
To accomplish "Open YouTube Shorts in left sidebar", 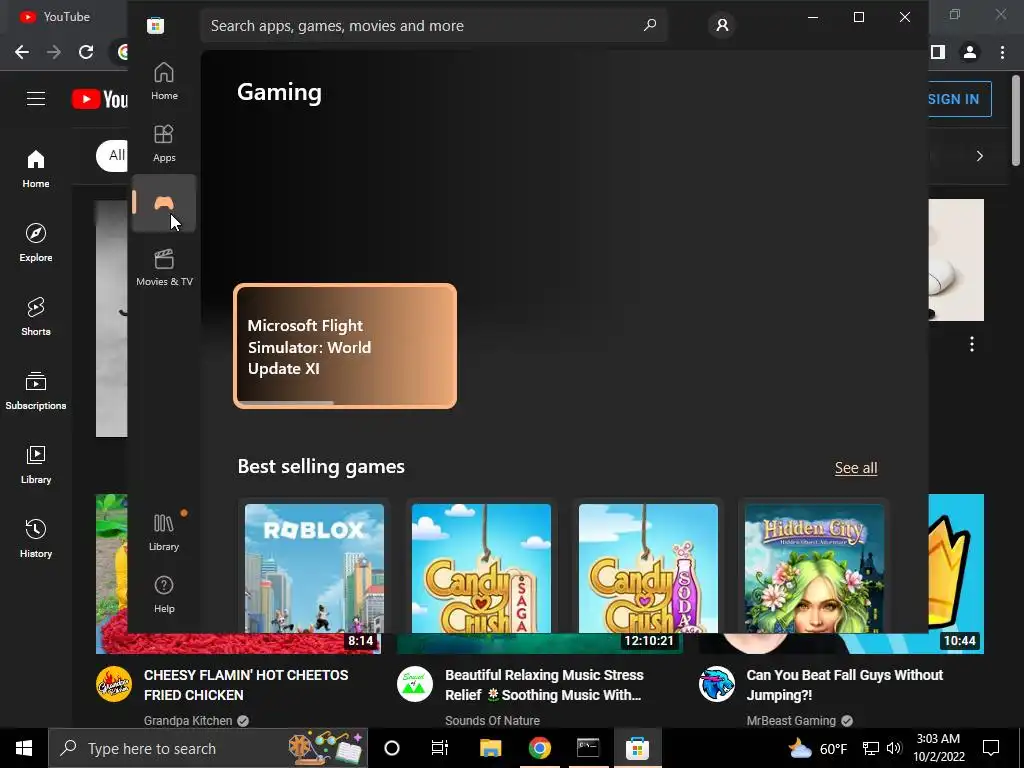I will (36, 317).
